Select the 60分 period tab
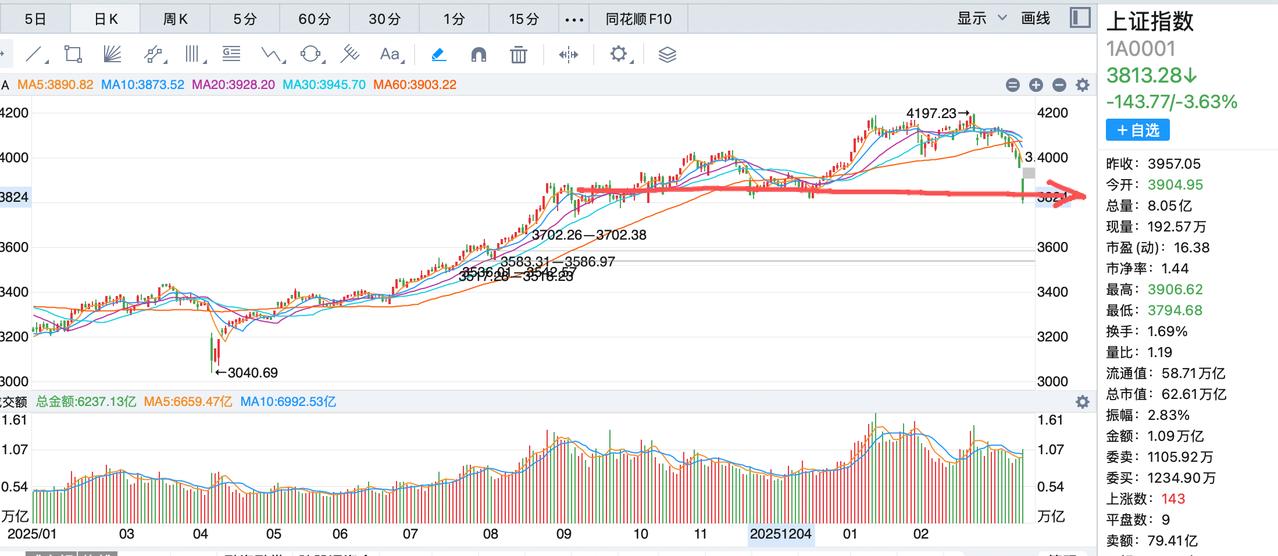 coord(314,18)
